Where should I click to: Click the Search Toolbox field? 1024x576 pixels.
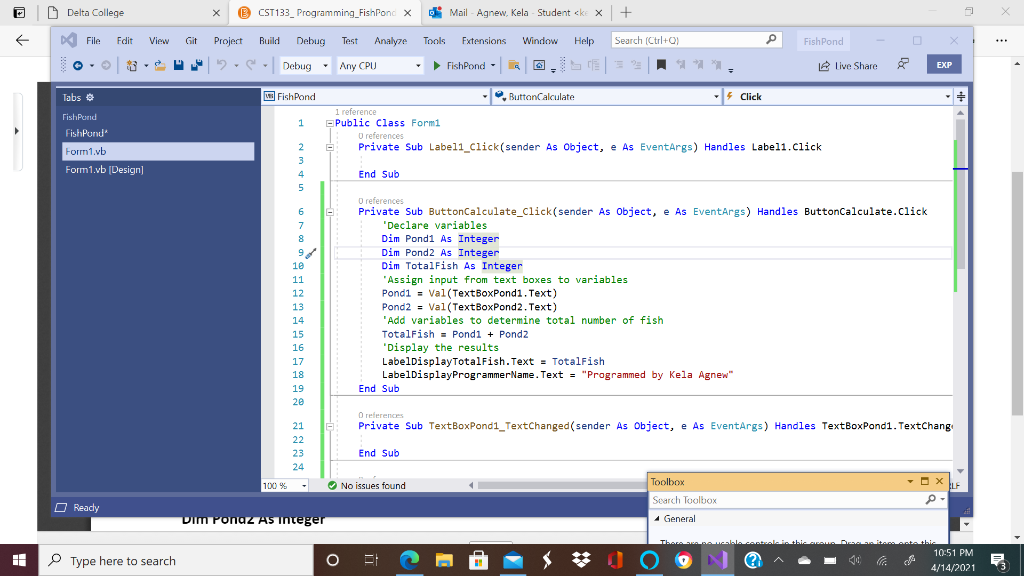[787, 500]
